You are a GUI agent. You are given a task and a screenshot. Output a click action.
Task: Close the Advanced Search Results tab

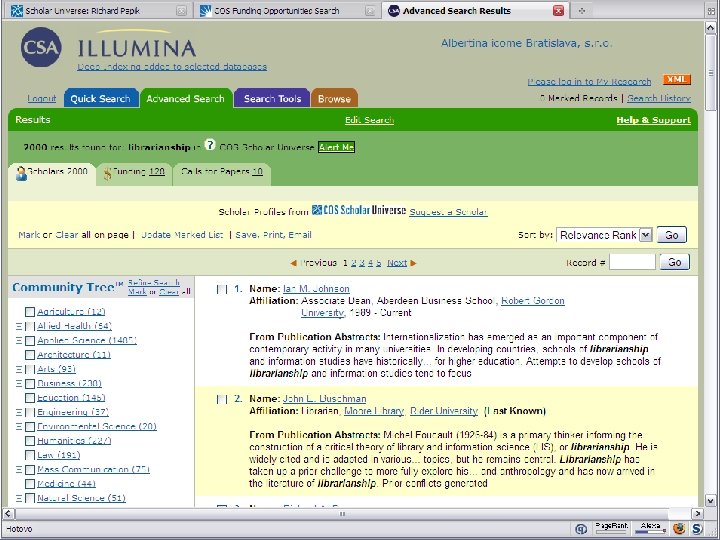pos(558,11)
